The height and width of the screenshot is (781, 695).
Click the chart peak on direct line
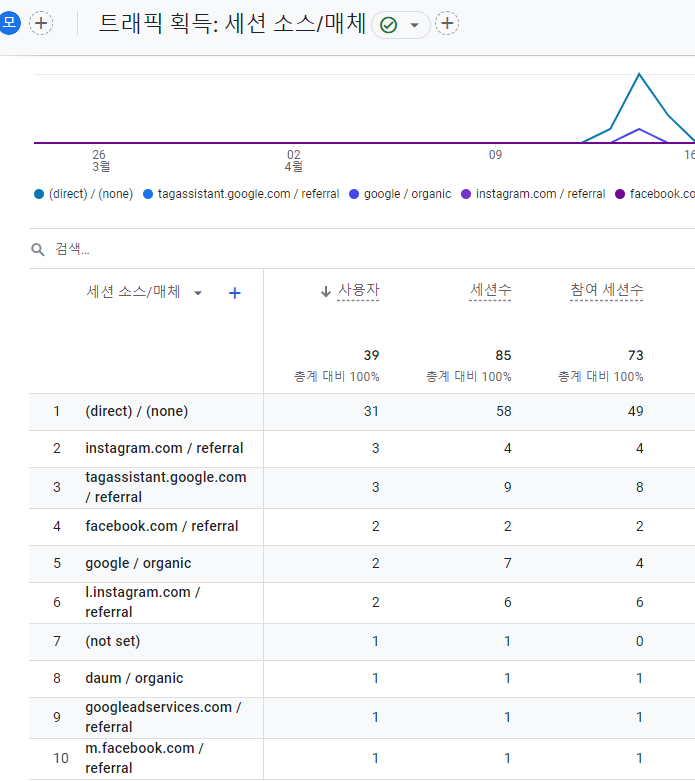coord(639,74)
